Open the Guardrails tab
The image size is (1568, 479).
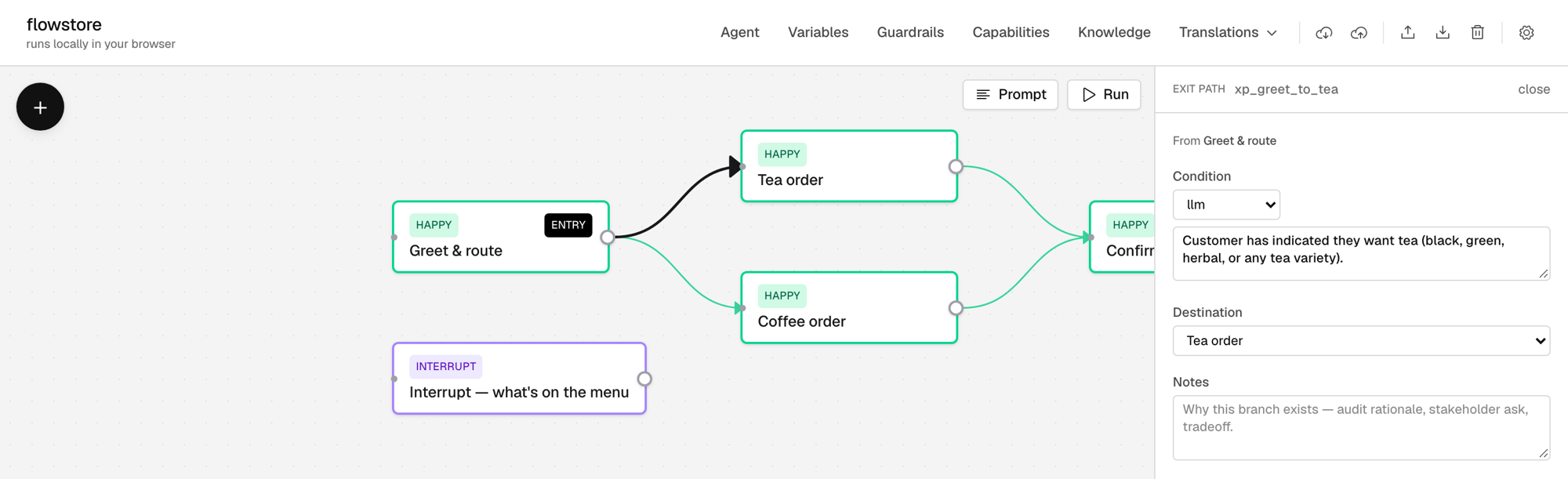[910, 32]
